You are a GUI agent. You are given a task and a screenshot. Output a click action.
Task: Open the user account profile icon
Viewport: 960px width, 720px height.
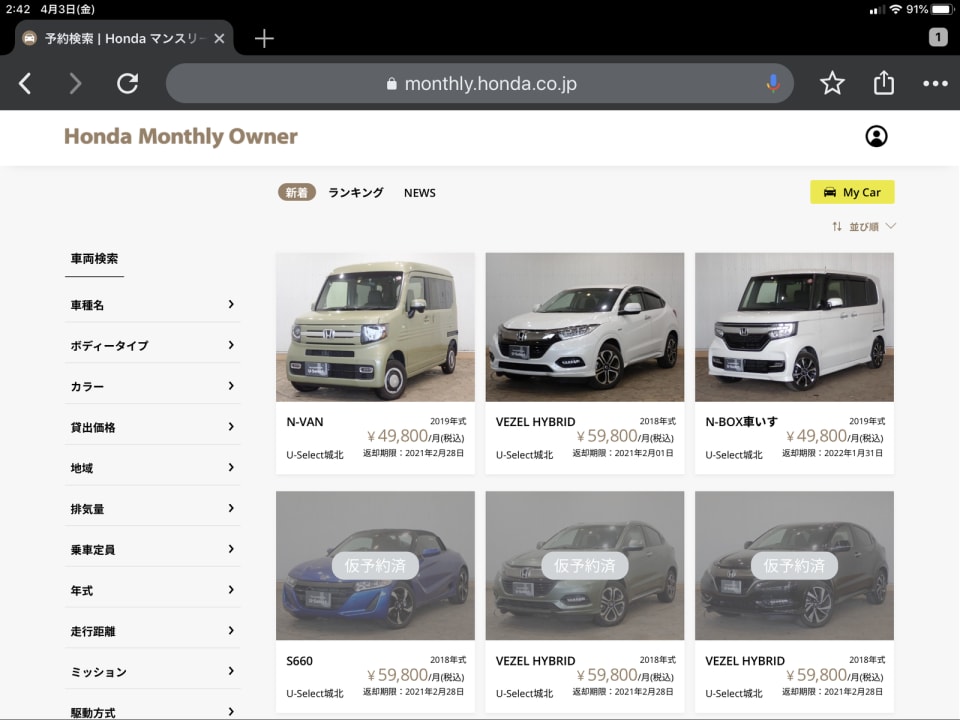click(876, 136)
